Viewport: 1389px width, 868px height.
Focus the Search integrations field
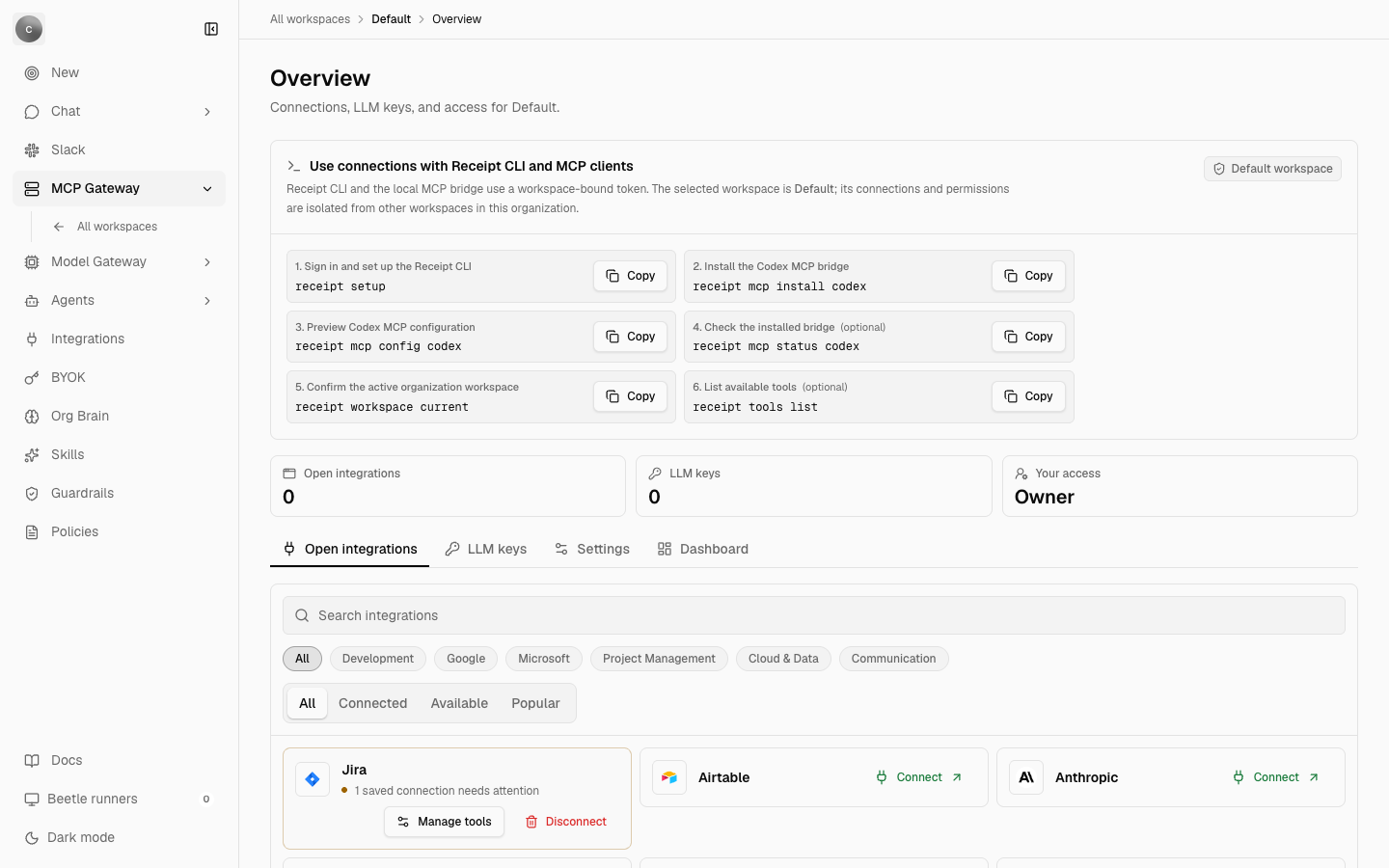[x=814, y=615]
